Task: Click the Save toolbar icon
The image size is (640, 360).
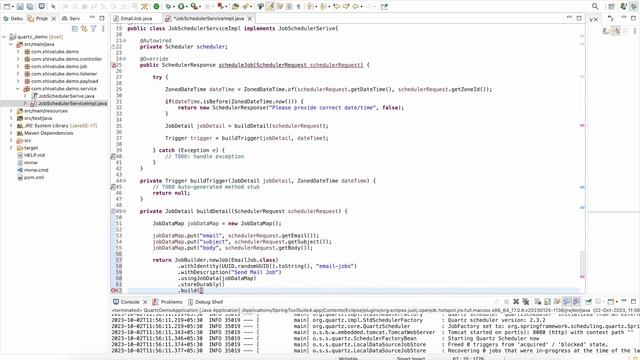Action: pyautogui.click(x=20, y=7)
